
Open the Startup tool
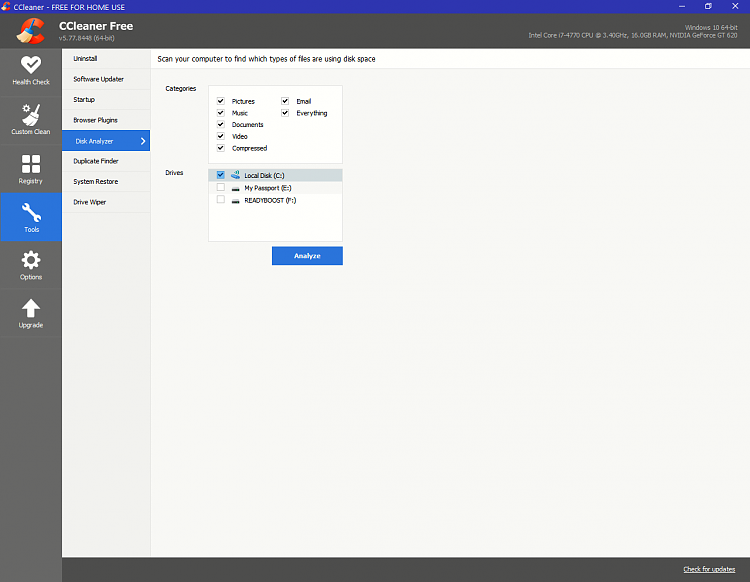tap(106, 100)
